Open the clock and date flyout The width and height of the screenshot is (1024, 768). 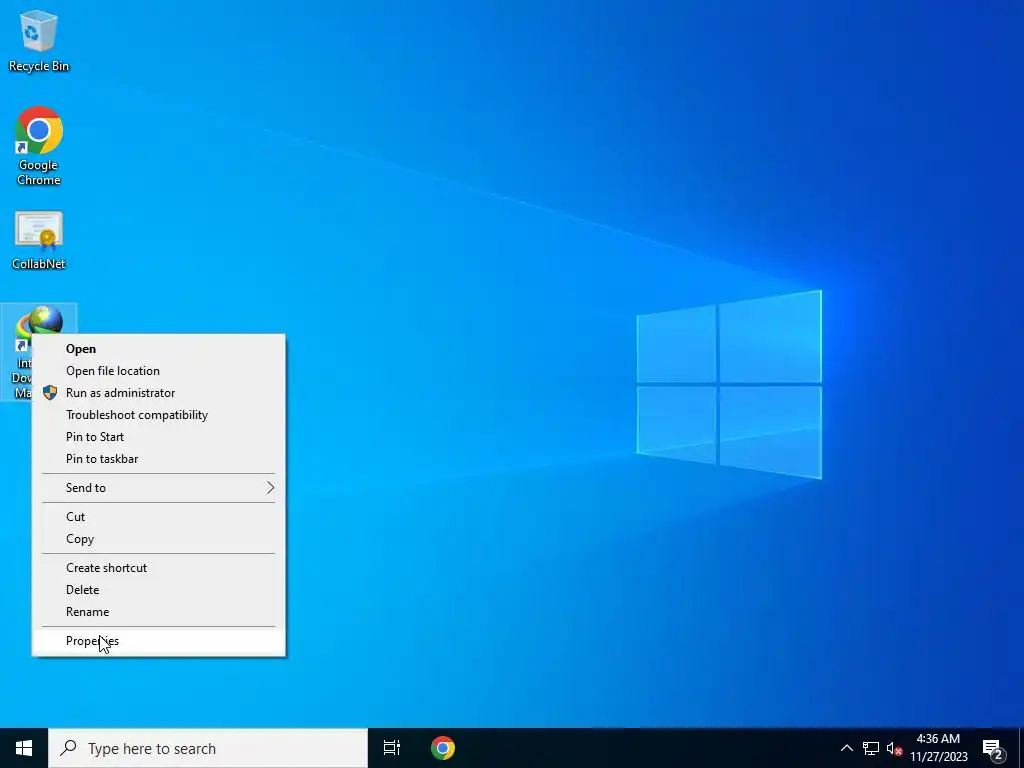coord(938,748)
